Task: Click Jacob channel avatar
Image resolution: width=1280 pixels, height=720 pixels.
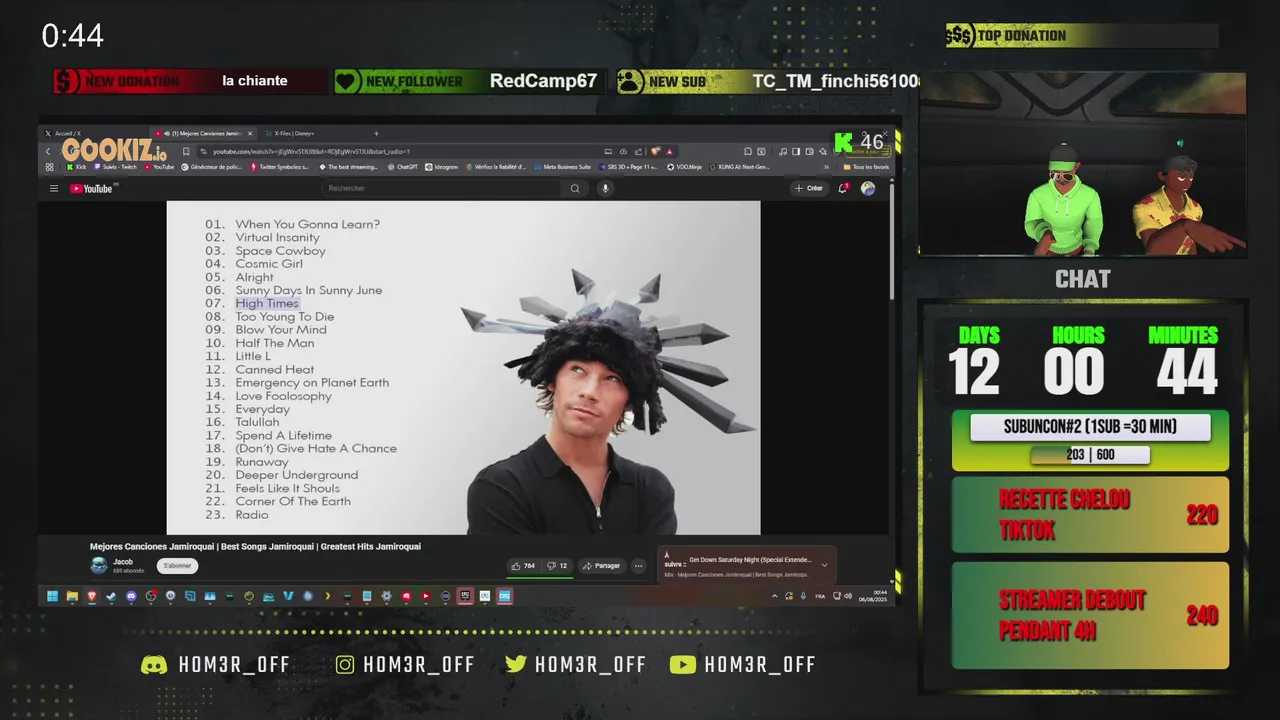Action: coord(98,565)
